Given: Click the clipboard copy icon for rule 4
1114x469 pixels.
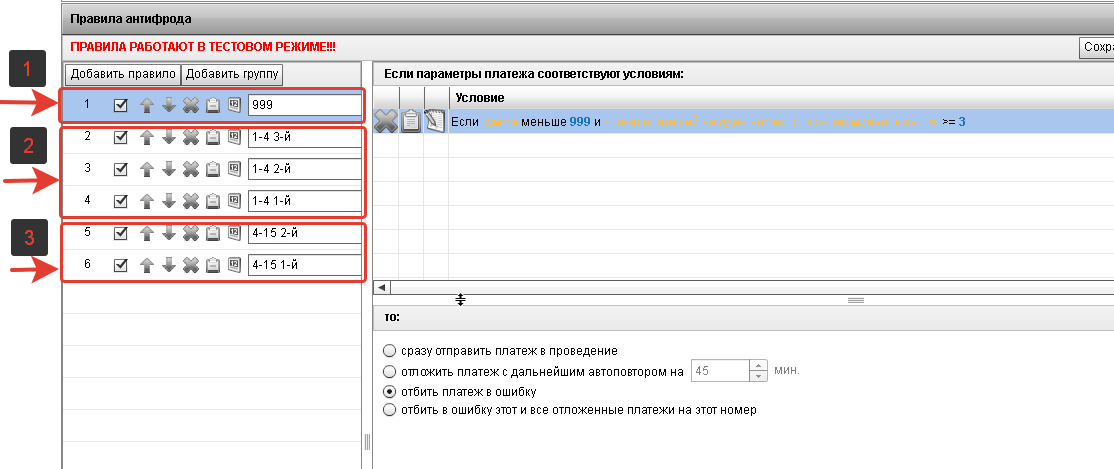Looking at the screenshot, I should click(212, 201).
